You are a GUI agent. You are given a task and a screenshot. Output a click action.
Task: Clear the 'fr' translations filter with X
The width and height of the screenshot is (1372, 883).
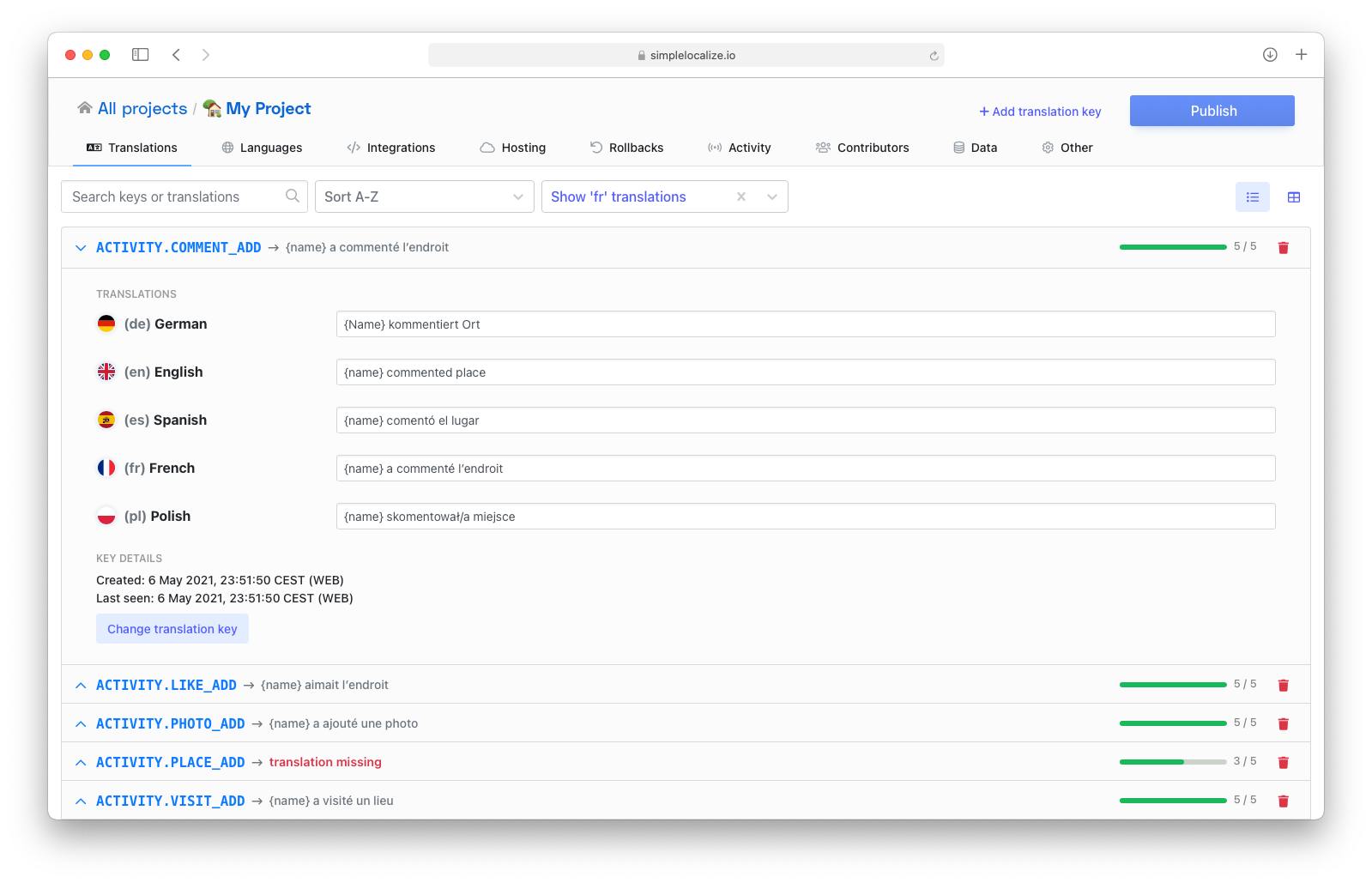pos(741,197)
